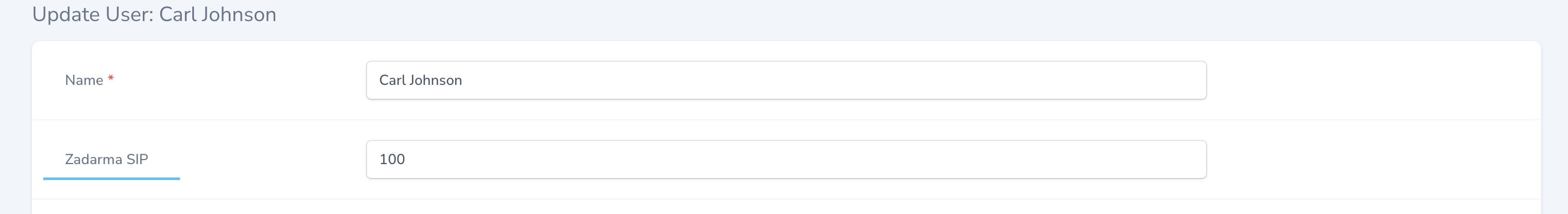Click the red required asterisk beside Name
Screen dimensions: 1568x214
111,79
